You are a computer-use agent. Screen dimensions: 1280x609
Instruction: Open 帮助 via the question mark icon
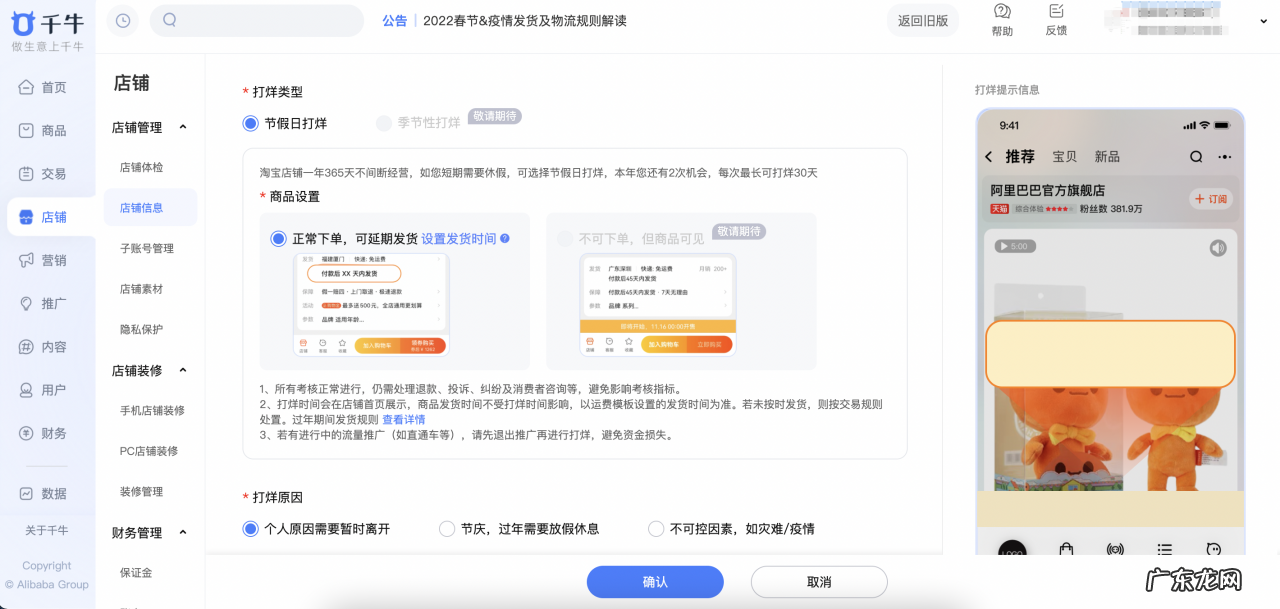[1001, 20]
